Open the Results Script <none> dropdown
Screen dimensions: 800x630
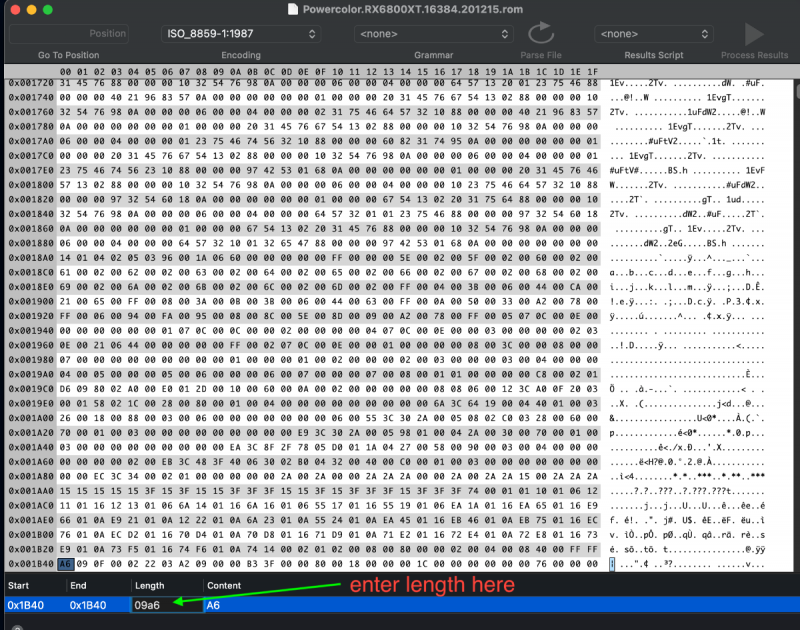(654, 34)
